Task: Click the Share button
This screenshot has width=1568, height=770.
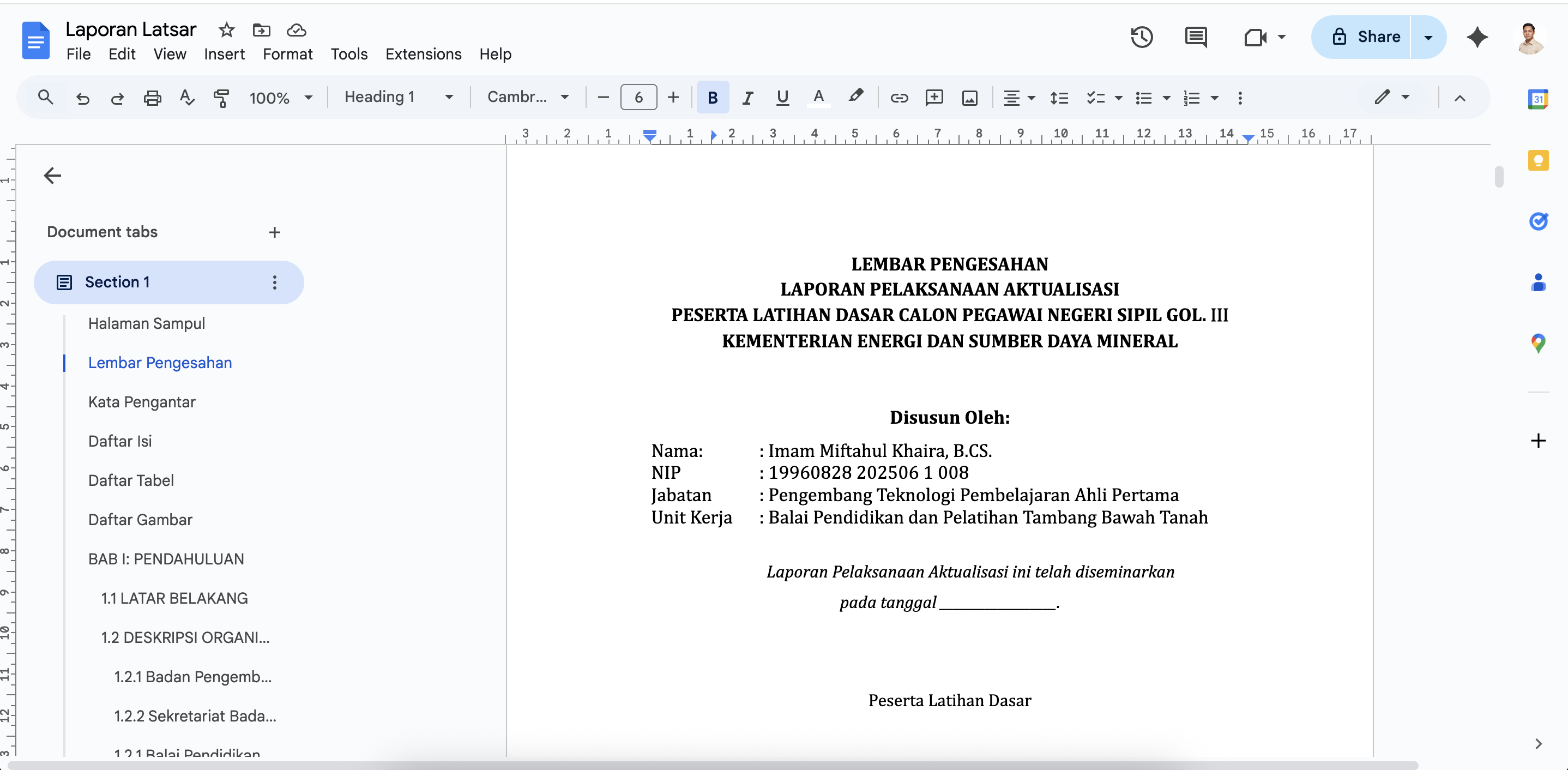Action: 1366,37
